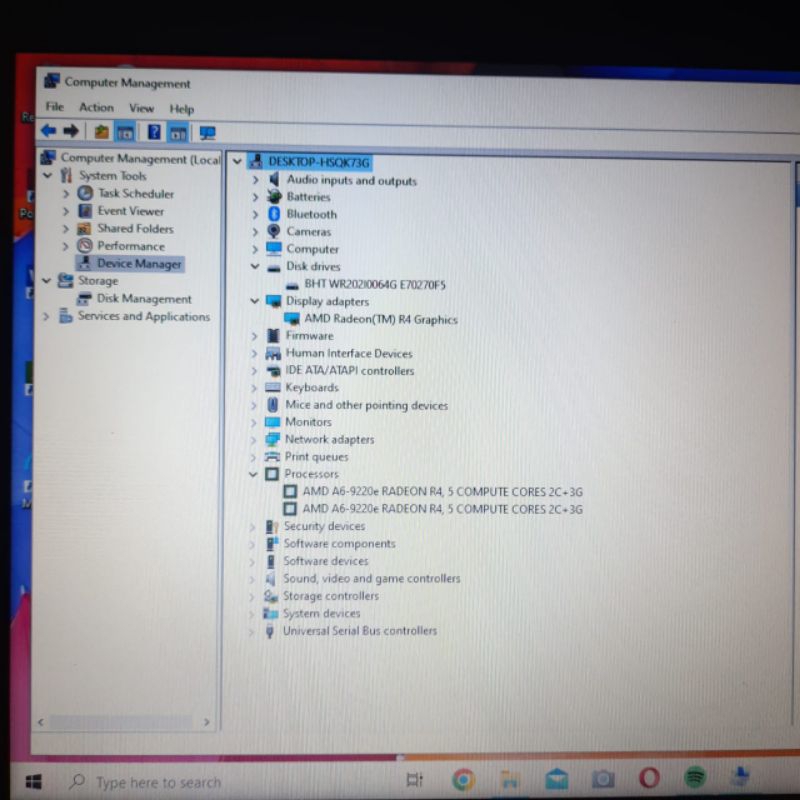The width and height of the screenshot is (800, 800).
Task: Click the Show/Hide Action Pane icon
Action: pyautogui.click(x=178, y=134)
